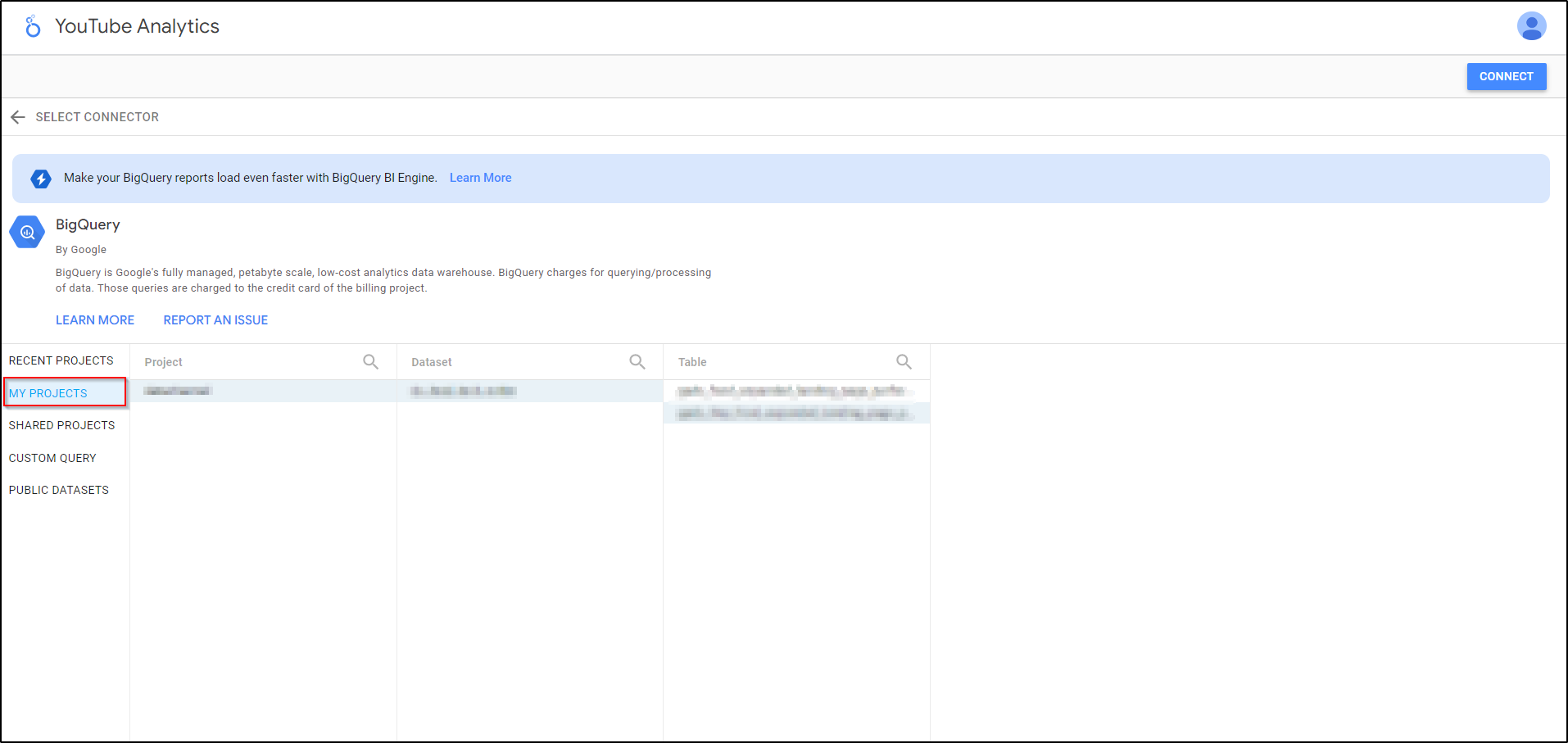
Task: Select the blurred dataset row
Action: click(x=530, y=391)
